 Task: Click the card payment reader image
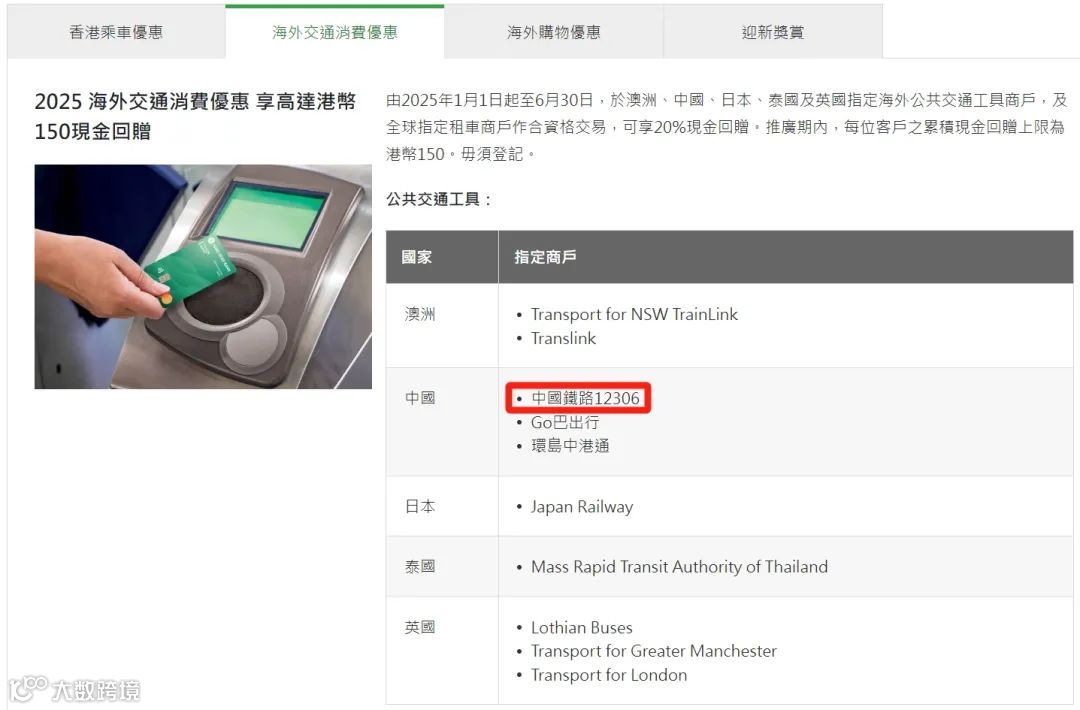pos(203,277)
